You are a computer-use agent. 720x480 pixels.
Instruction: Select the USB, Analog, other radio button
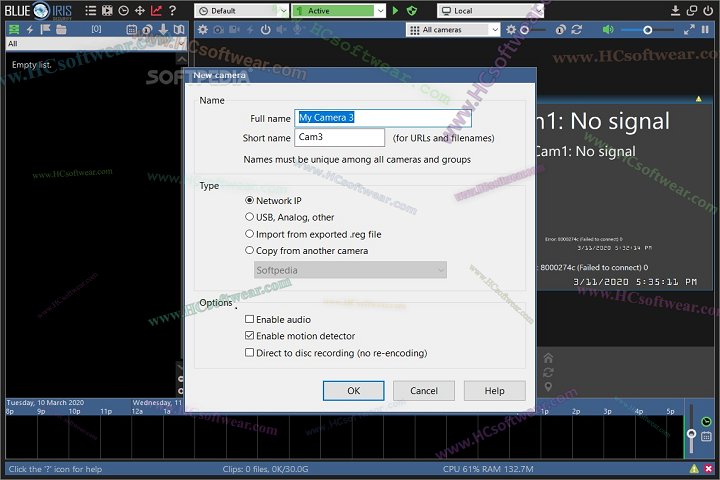(x=250, y=217)
